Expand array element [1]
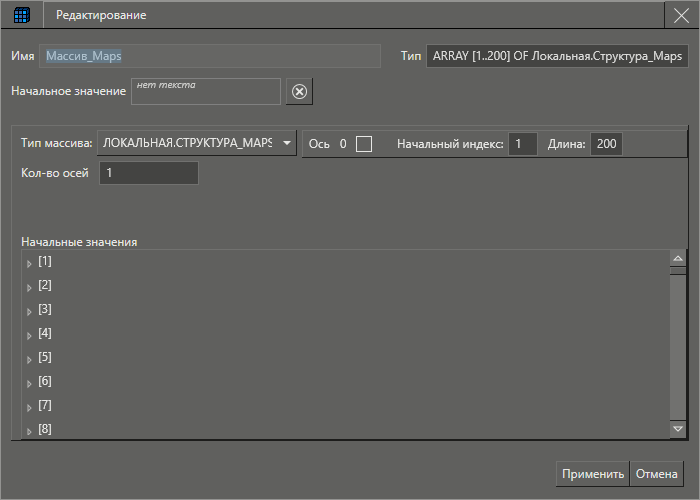Screen dimensions: 700x500 (x=29, y=263)
